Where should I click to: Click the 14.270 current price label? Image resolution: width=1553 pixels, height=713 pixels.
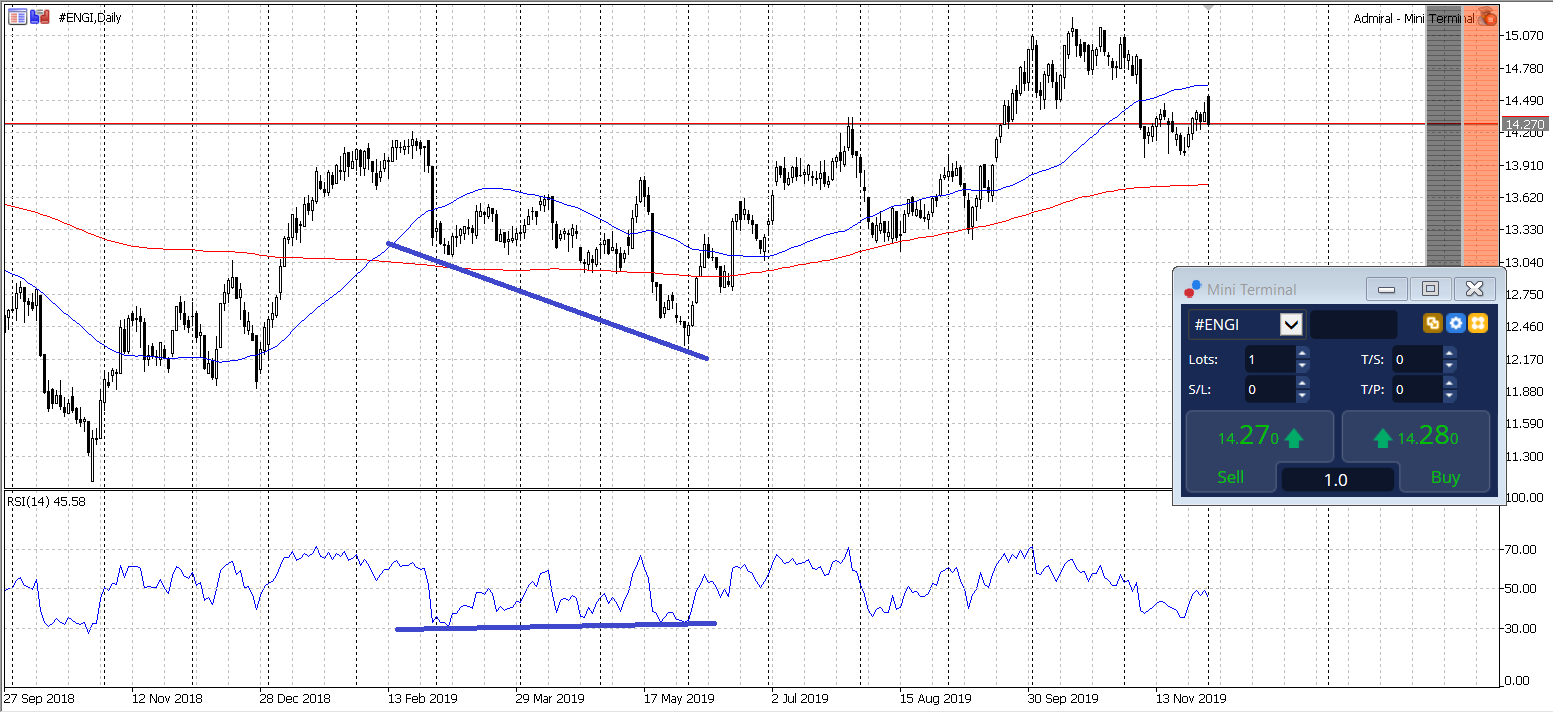[1524, 124]
